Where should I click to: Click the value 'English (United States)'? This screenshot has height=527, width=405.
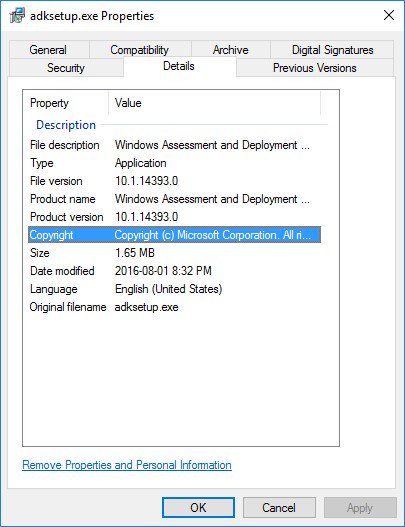point(168,289)
